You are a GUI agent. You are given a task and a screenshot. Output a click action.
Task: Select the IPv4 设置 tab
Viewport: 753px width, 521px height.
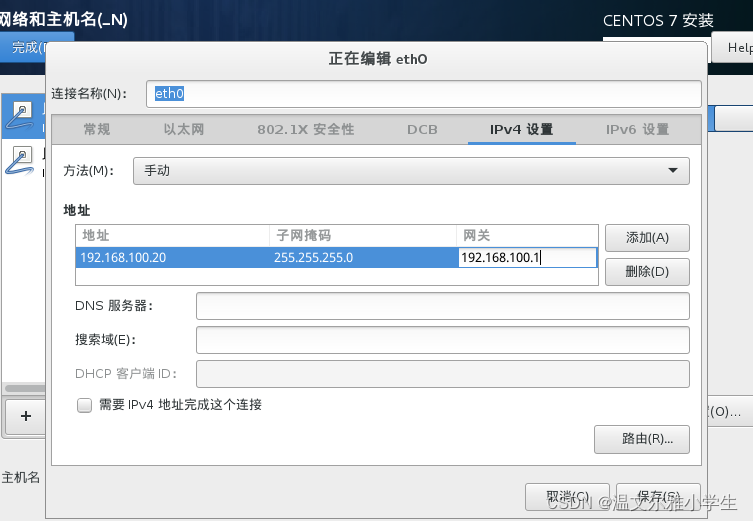[522, 129]
